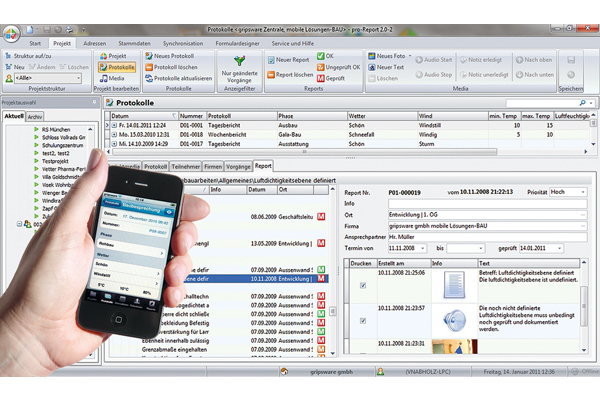Click the Neuer Report icon
Image resolution: width=600 pixels, height=401 pixels.
271,58
